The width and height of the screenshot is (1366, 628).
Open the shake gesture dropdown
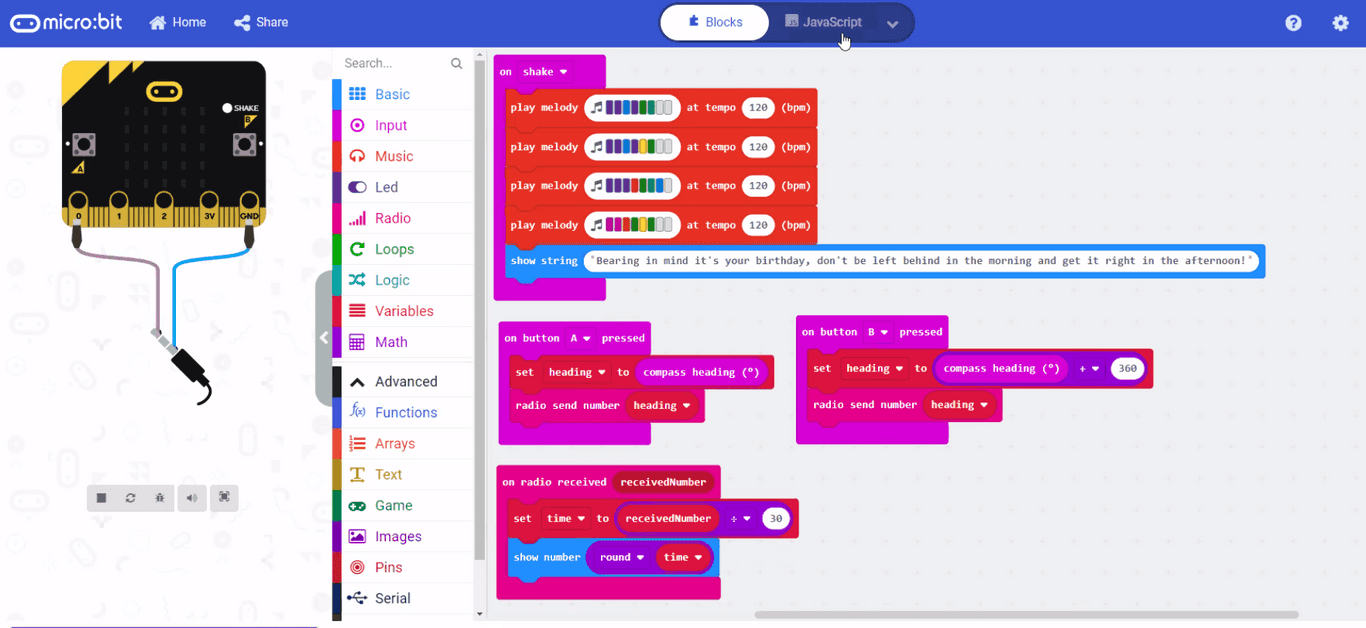545,72
